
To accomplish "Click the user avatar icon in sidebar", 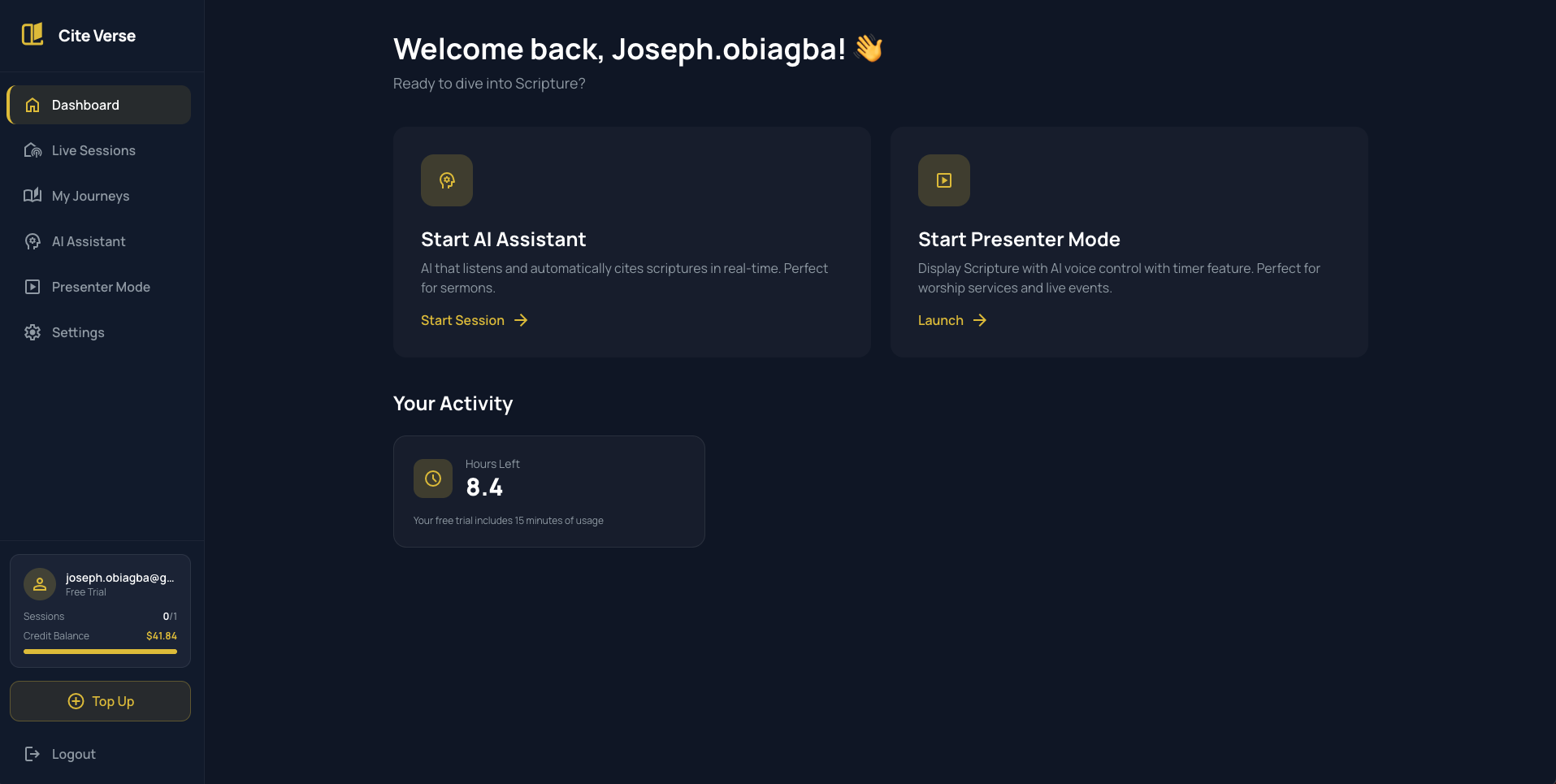I will (39, 583).
